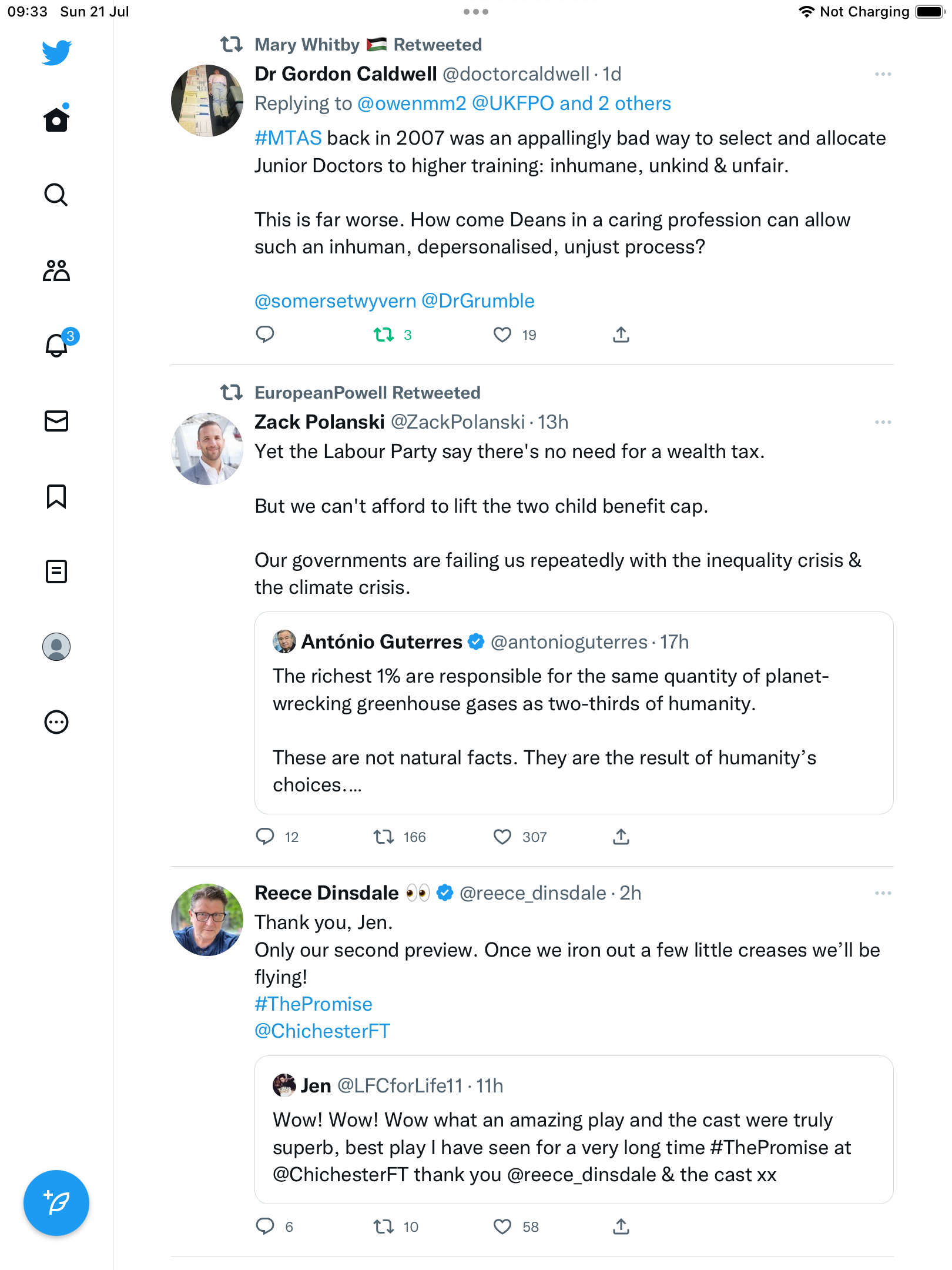The height and width of the screenshot is (1270, 952).
Task: Open Notifications bell with 3 badge
Action: pos(58,345)
